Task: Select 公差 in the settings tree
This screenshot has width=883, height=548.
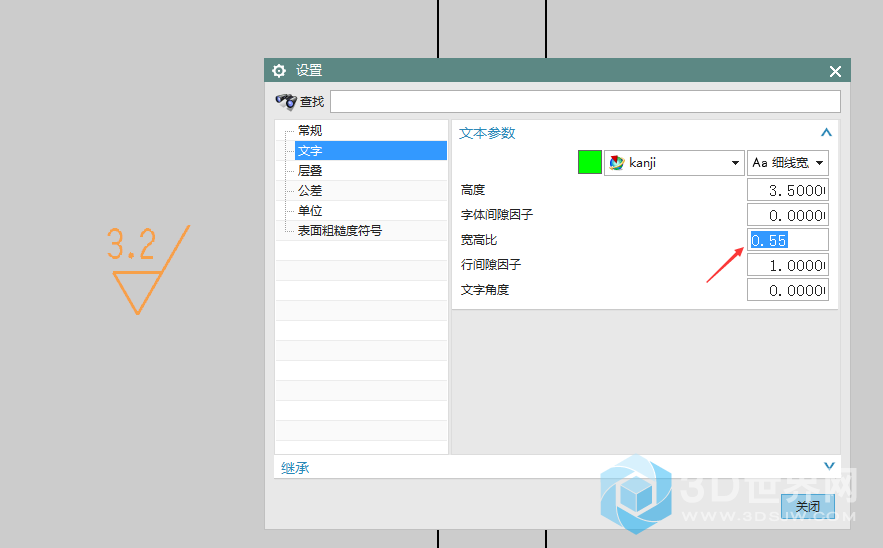Action: pos(310,190)
